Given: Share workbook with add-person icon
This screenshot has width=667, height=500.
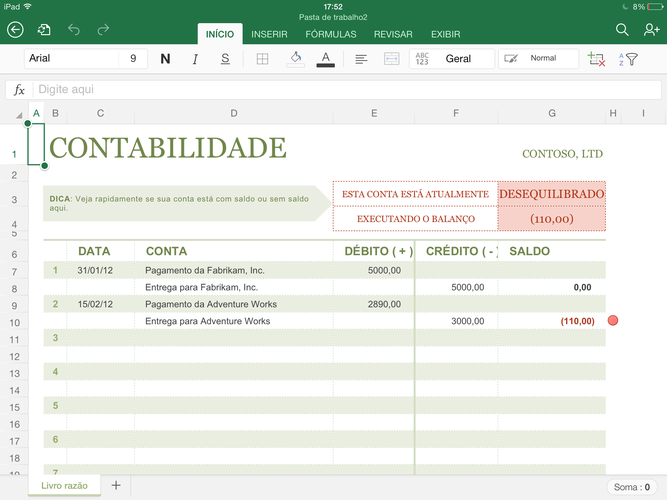Looking at the screenshot, I should (x=651, y=30).
